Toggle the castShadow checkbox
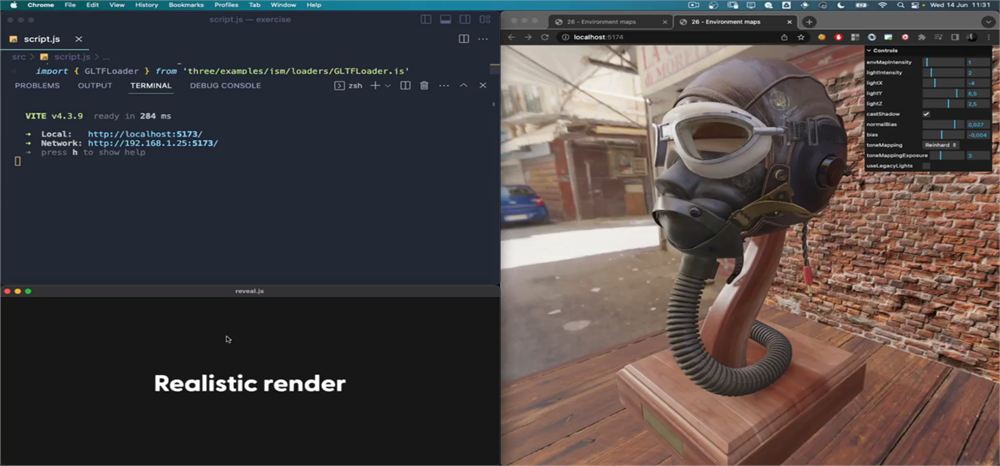The height and width of the screenshot is (466, 1000). point(926,114)
